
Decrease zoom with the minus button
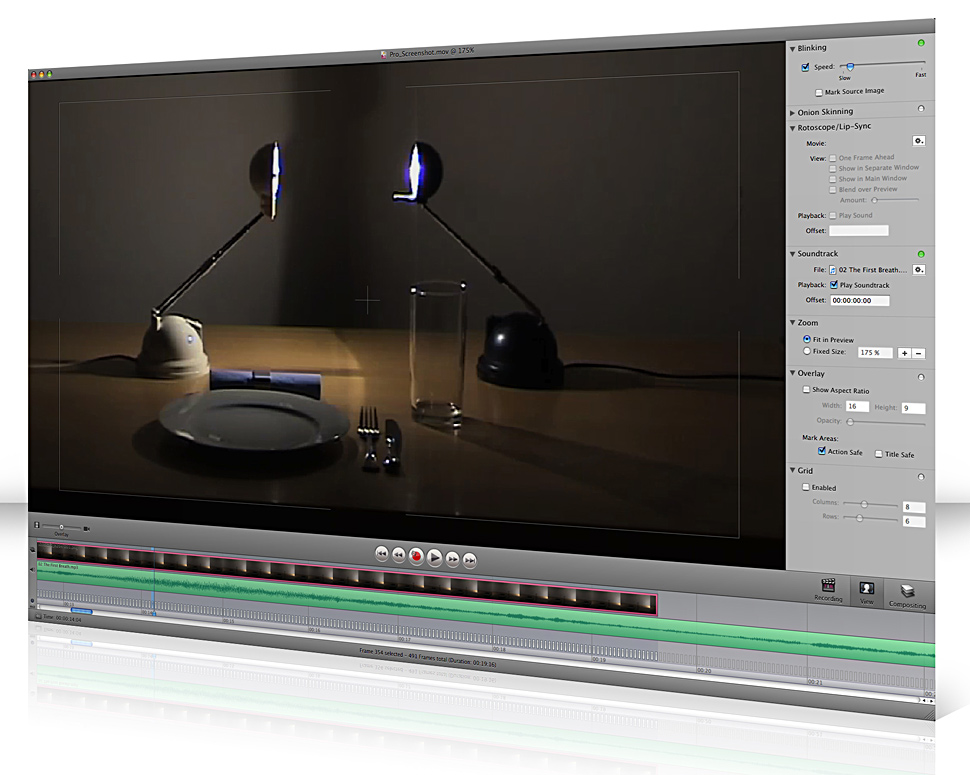[919, 354]
